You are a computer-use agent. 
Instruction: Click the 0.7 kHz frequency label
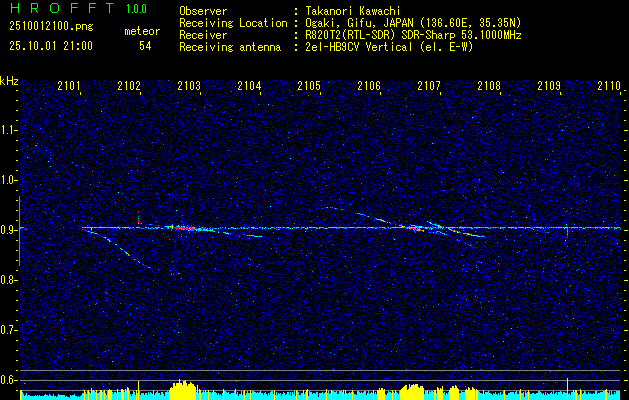pyautogui.click(x=8, y=330)
